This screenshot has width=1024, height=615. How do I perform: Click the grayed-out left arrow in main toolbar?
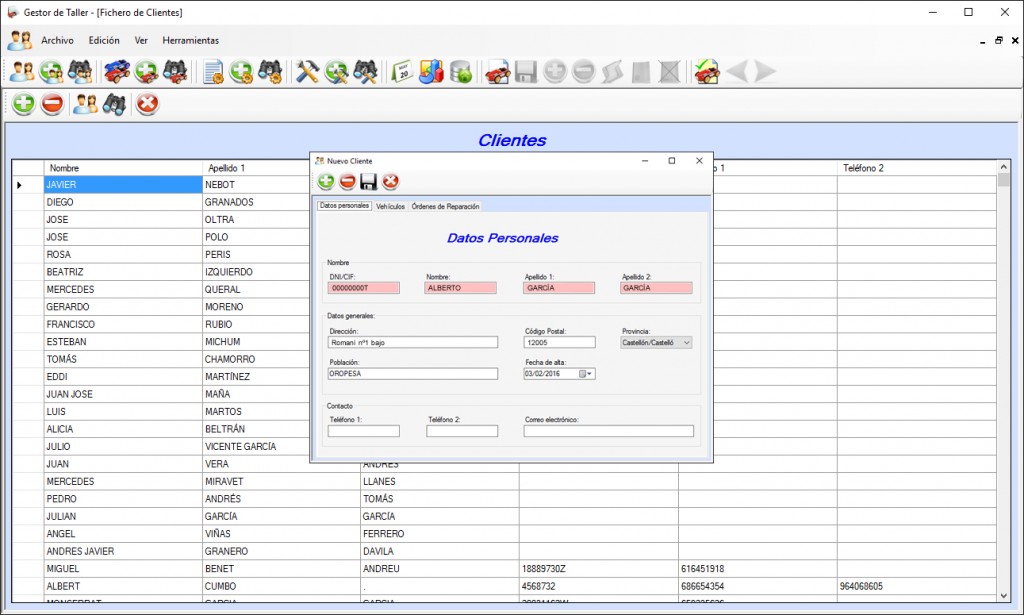click(x=737, y=72)
